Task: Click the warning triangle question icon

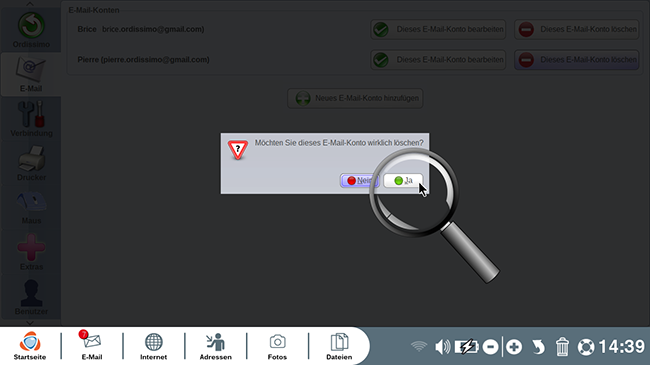Action: [x=238, y=150]
